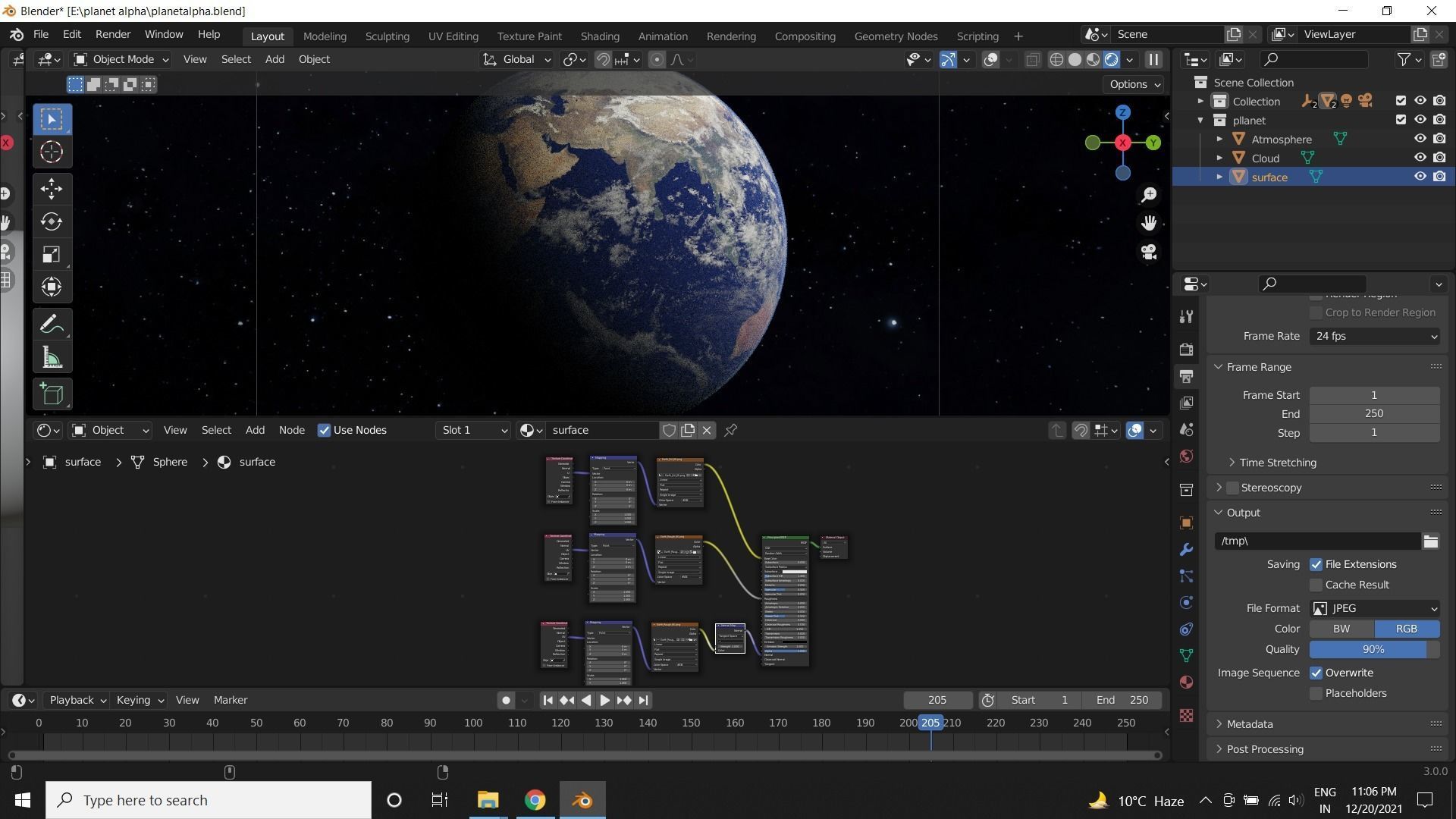Viewport: 1456px width, 819px height.
Task: Pin the node editor material
Action: tap(730, 430)
